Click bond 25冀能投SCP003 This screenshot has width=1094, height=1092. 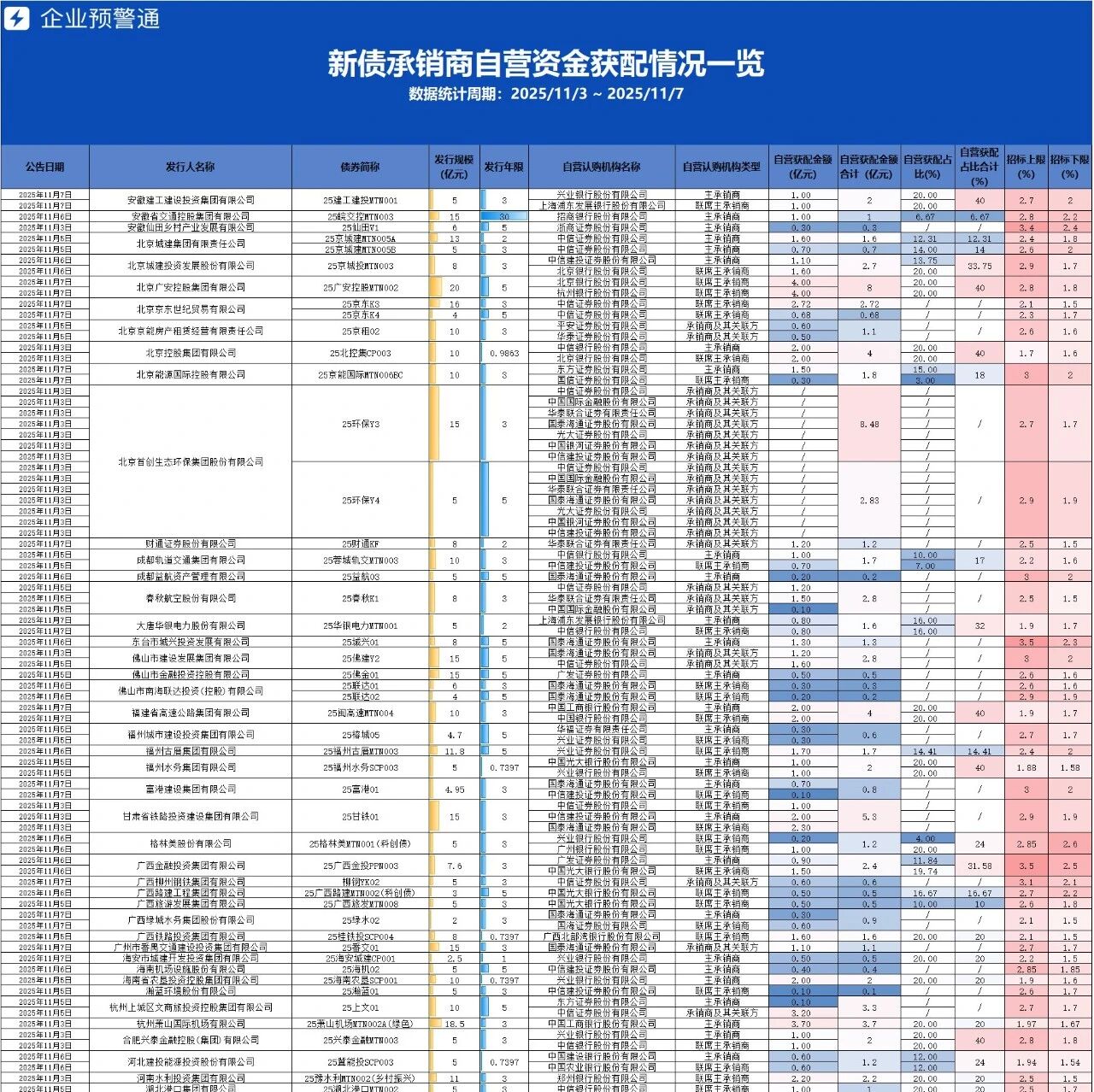(x=361, y=1062)
